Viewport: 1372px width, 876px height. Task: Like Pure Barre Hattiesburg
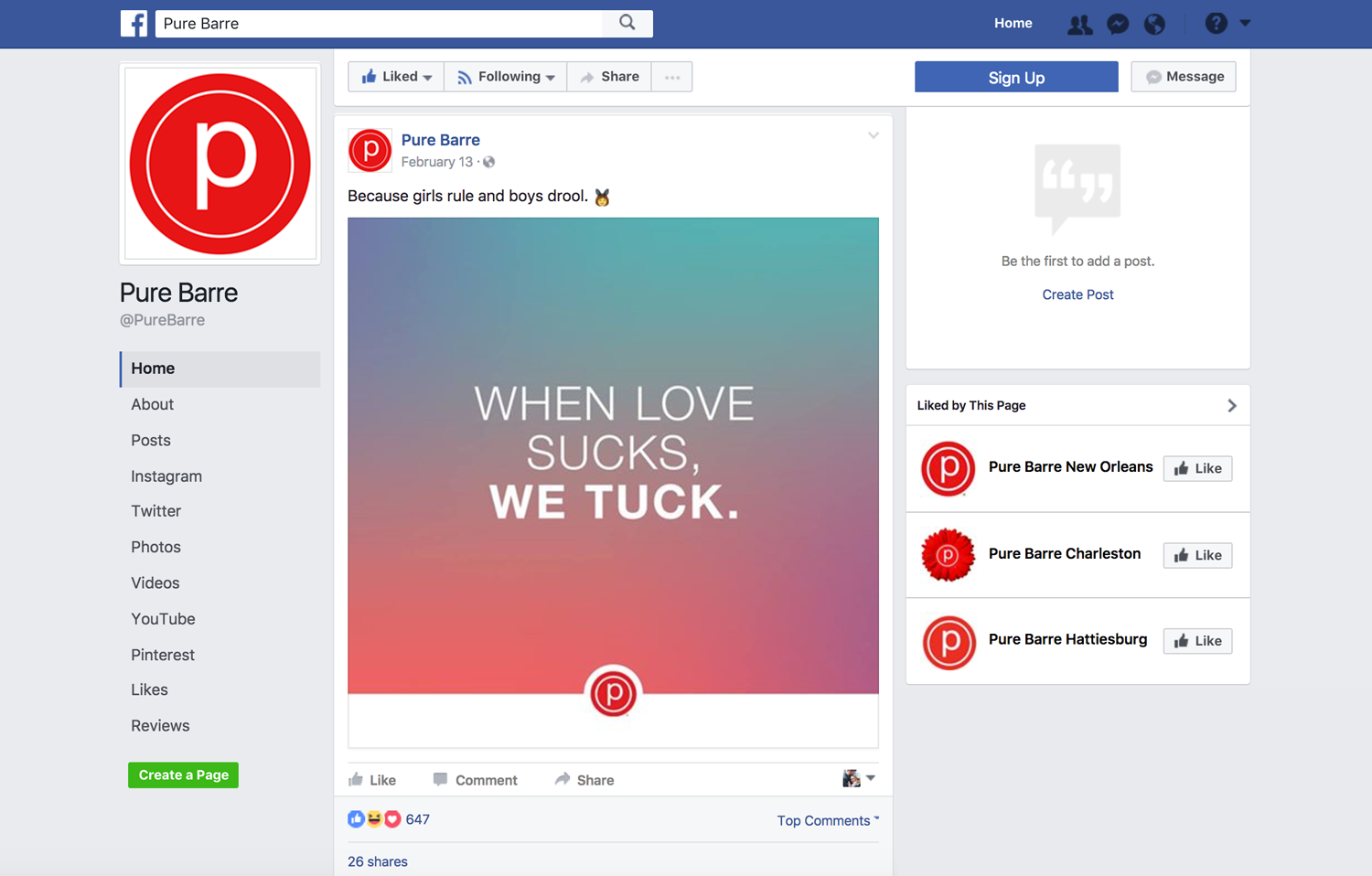(1198, 641)
